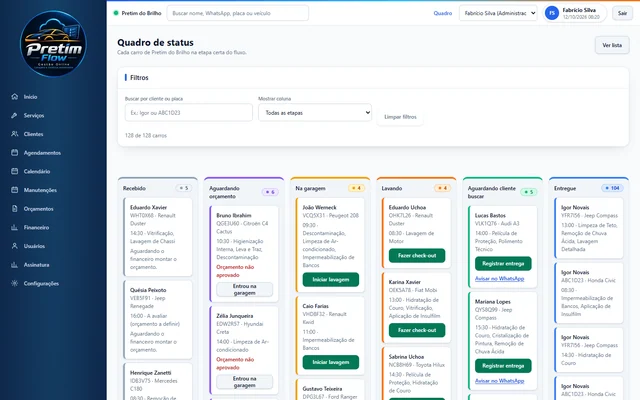This screenshot has width=640, height=400.
Task: Click Orçamento não aprovado on Bruno Ibrahim card
Action: click(x=235, y=271)
